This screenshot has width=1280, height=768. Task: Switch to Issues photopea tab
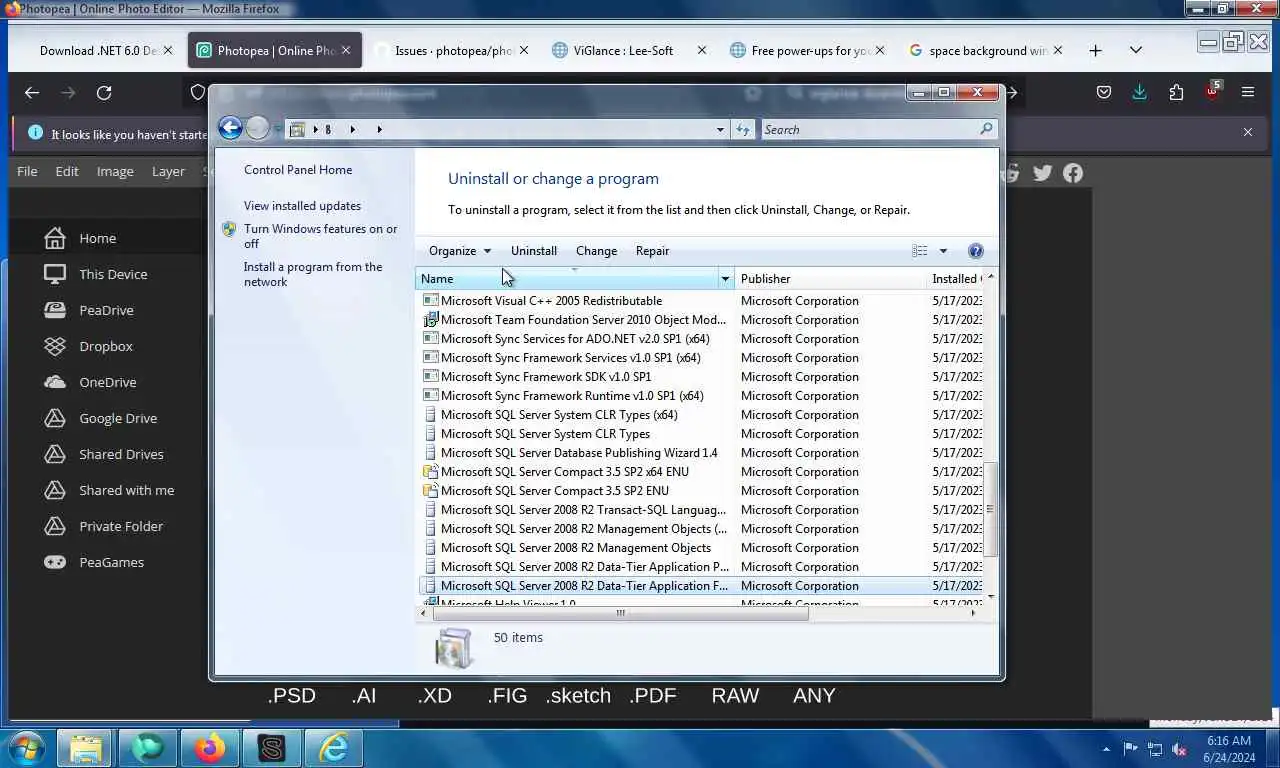pyautogui.click(x=452, y=50)
